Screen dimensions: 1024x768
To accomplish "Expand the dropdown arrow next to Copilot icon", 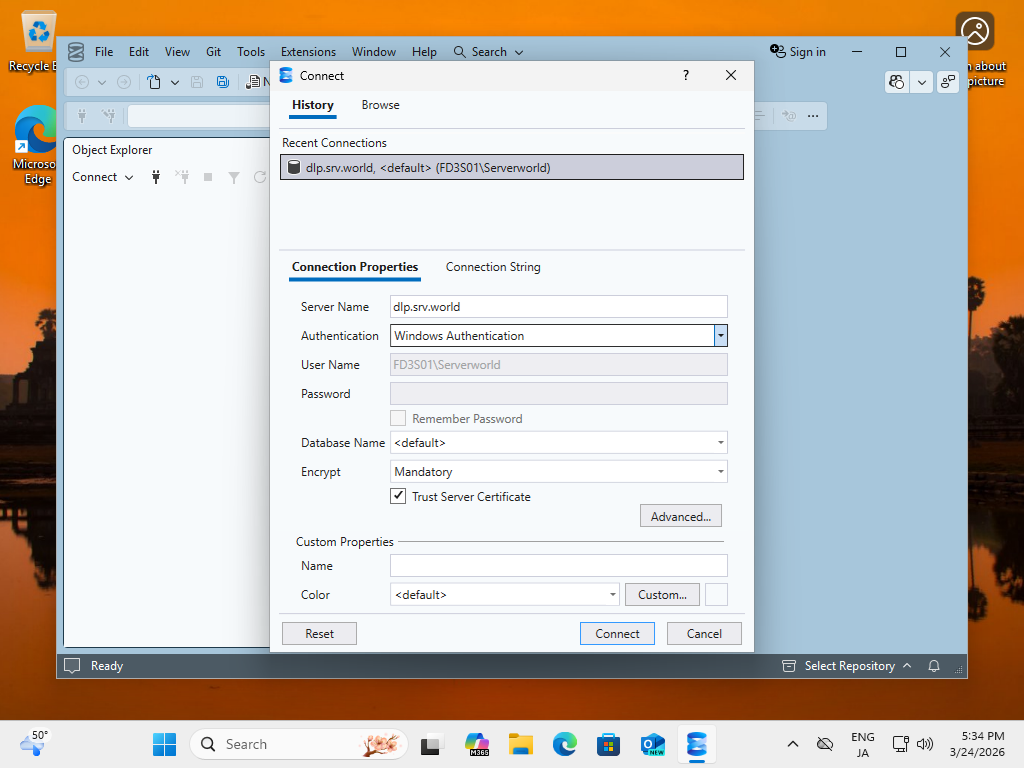I will (x=921, y=82).
